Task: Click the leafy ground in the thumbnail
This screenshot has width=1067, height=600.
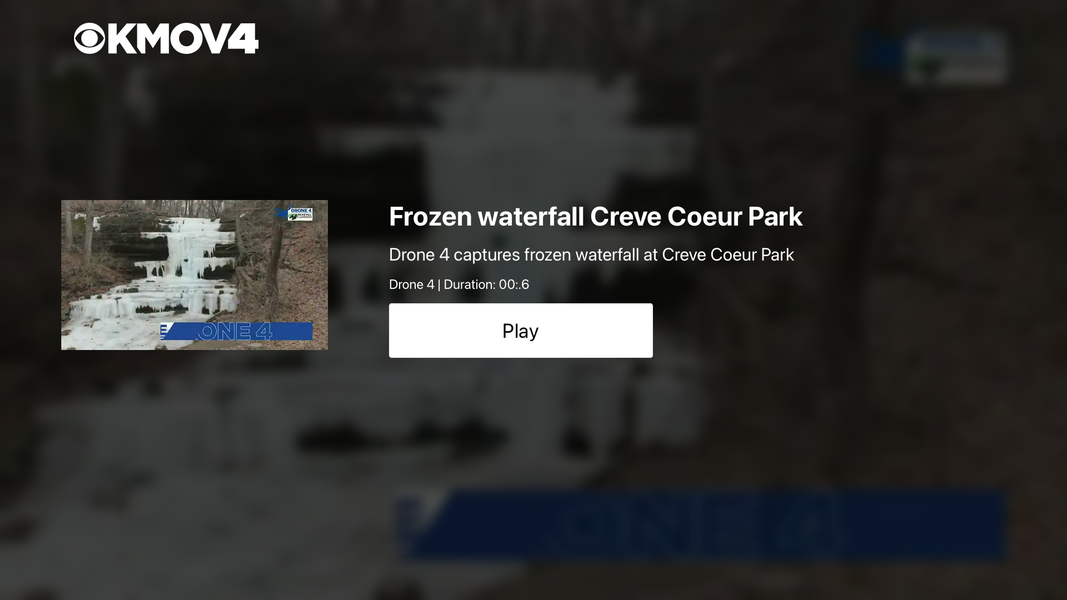Action: [306, 286]
